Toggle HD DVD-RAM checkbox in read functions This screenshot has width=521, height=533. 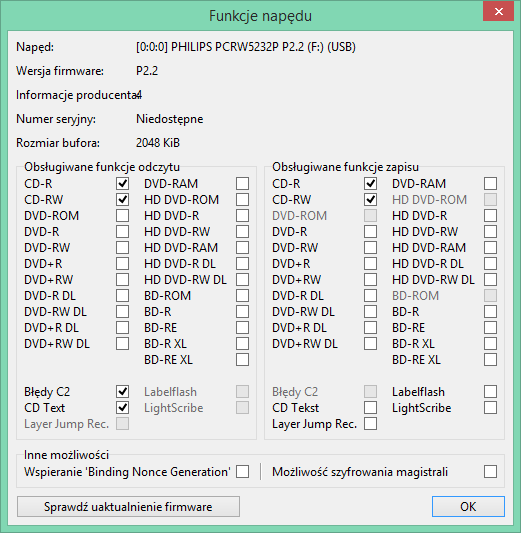point(242,247)
